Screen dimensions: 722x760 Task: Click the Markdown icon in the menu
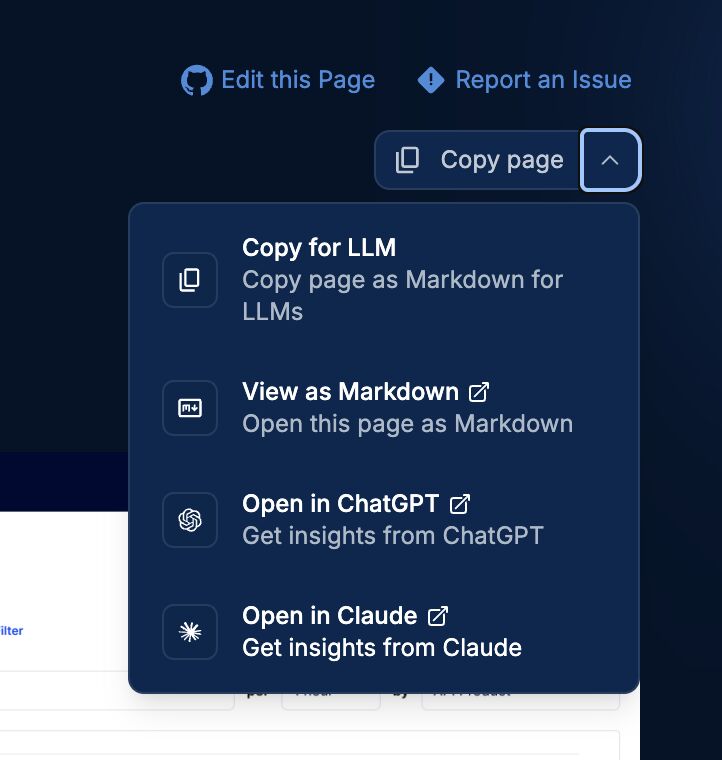coord(190,408)
